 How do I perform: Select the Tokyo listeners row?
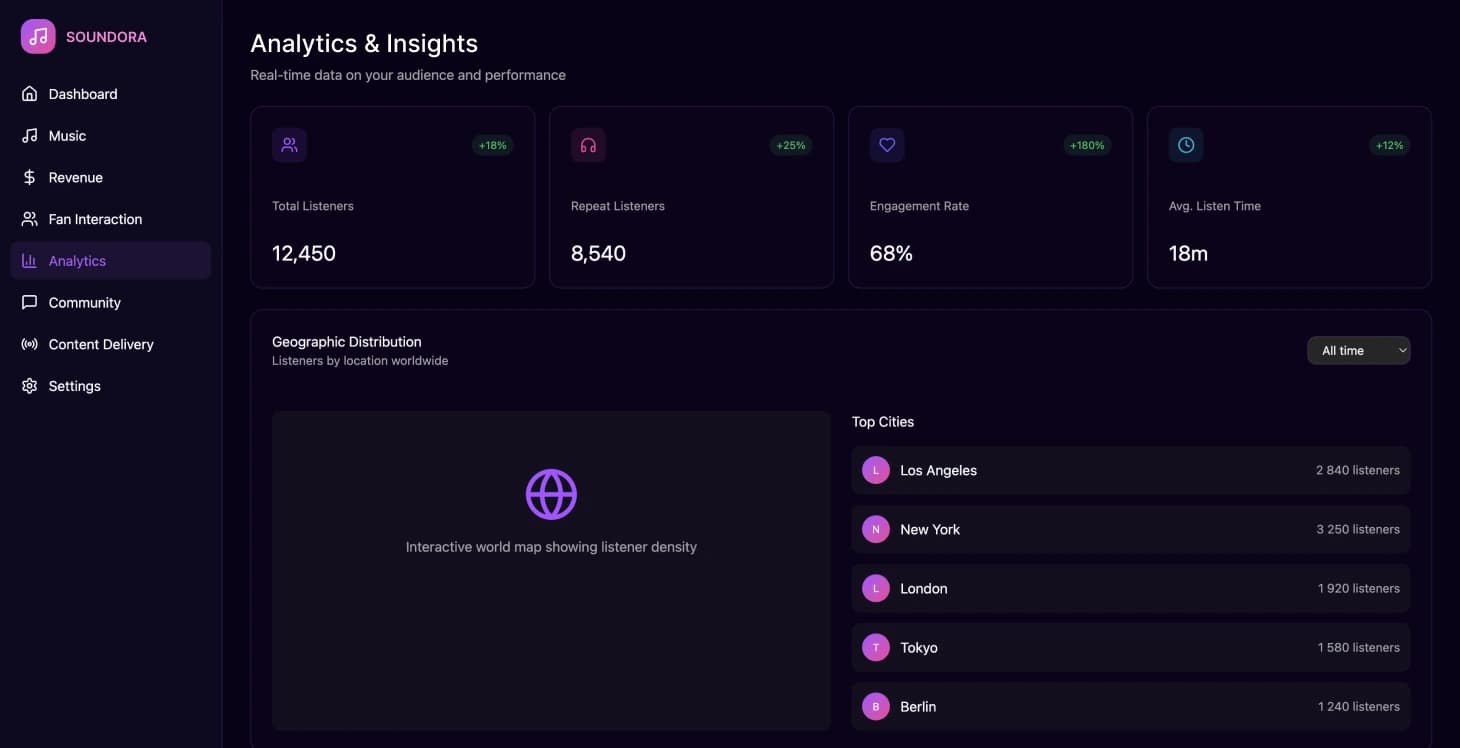[x=1129, y=647]
